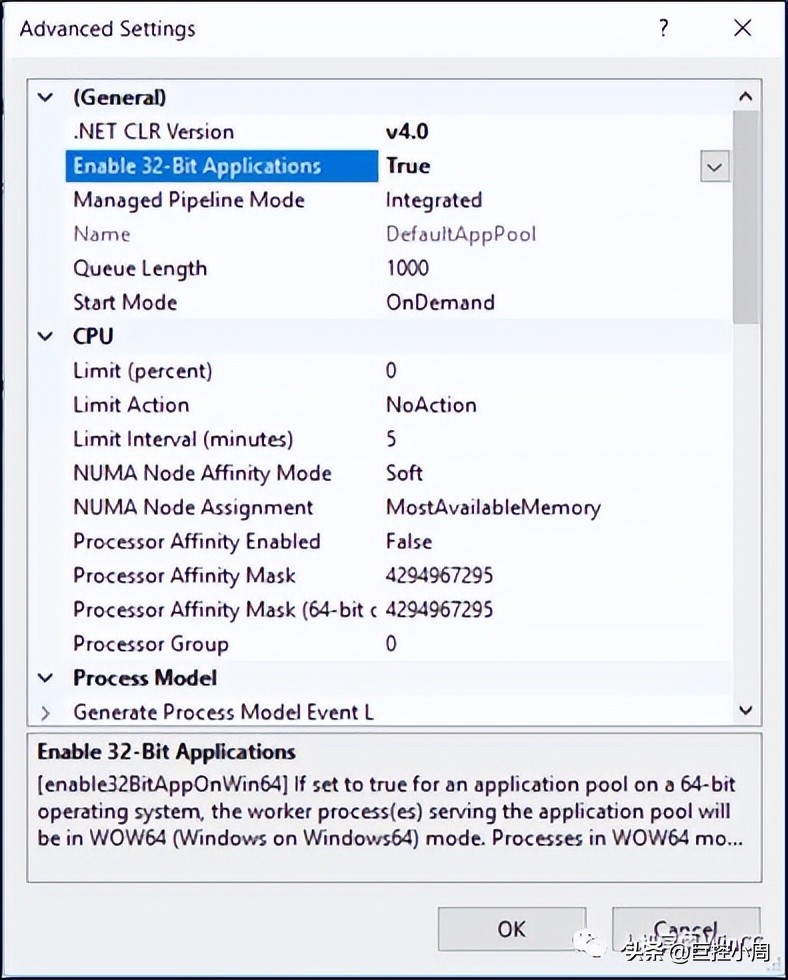Click the vertical scrollbar thumb
Image resolution: width=788 pixels, height=980 pixels.
click(746, 215)
